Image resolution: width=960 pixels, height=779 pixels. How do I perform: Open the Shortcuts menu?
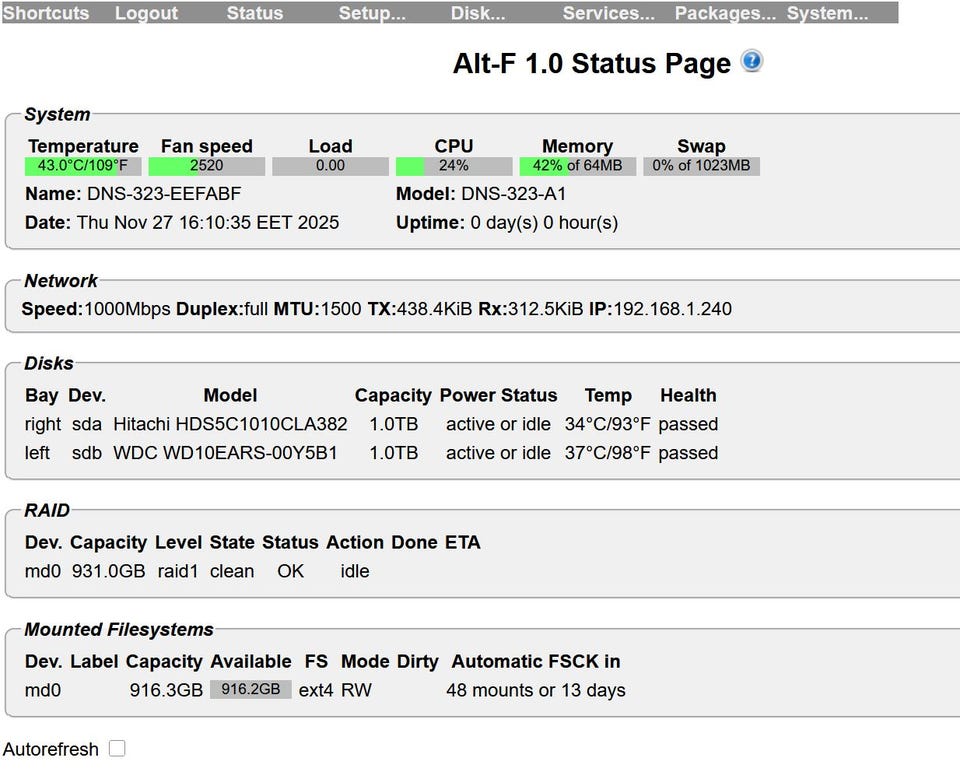(46, 13)
